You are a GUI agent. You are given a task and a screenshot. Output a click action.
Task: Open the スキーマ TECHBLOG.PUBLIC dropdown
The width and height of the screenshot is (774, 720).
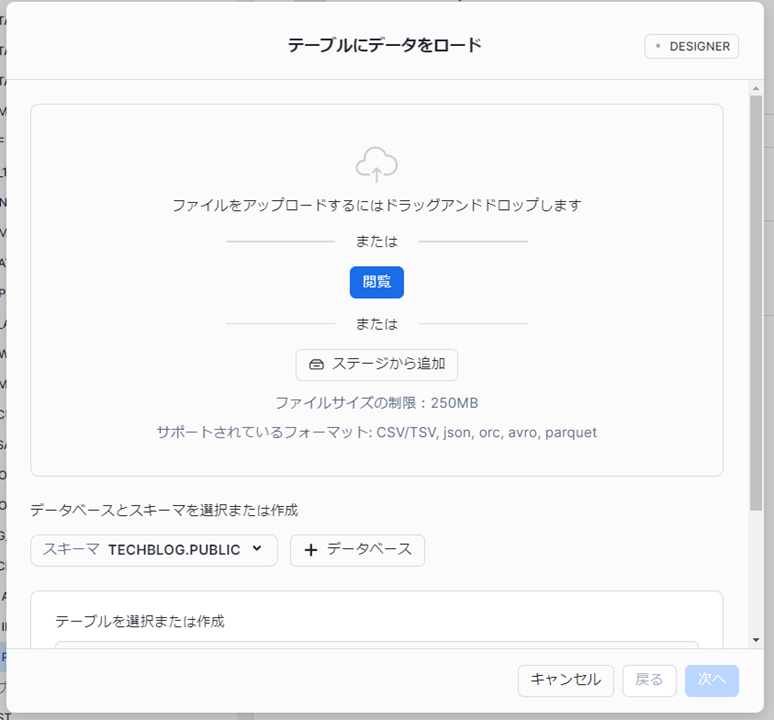pos(154,550)
